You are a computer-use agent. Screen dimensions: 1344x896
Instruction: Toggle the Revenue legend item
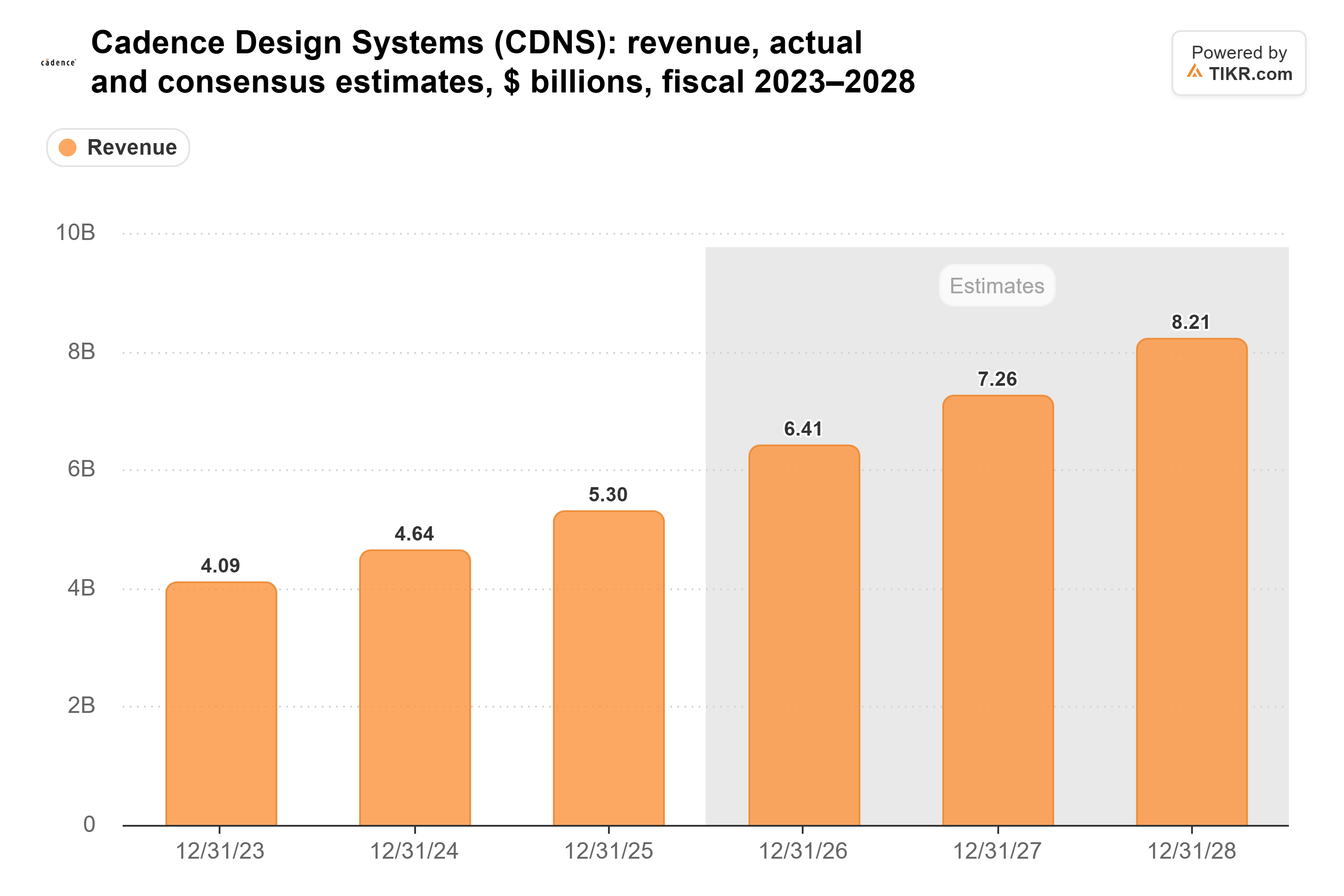coord(118,148)
